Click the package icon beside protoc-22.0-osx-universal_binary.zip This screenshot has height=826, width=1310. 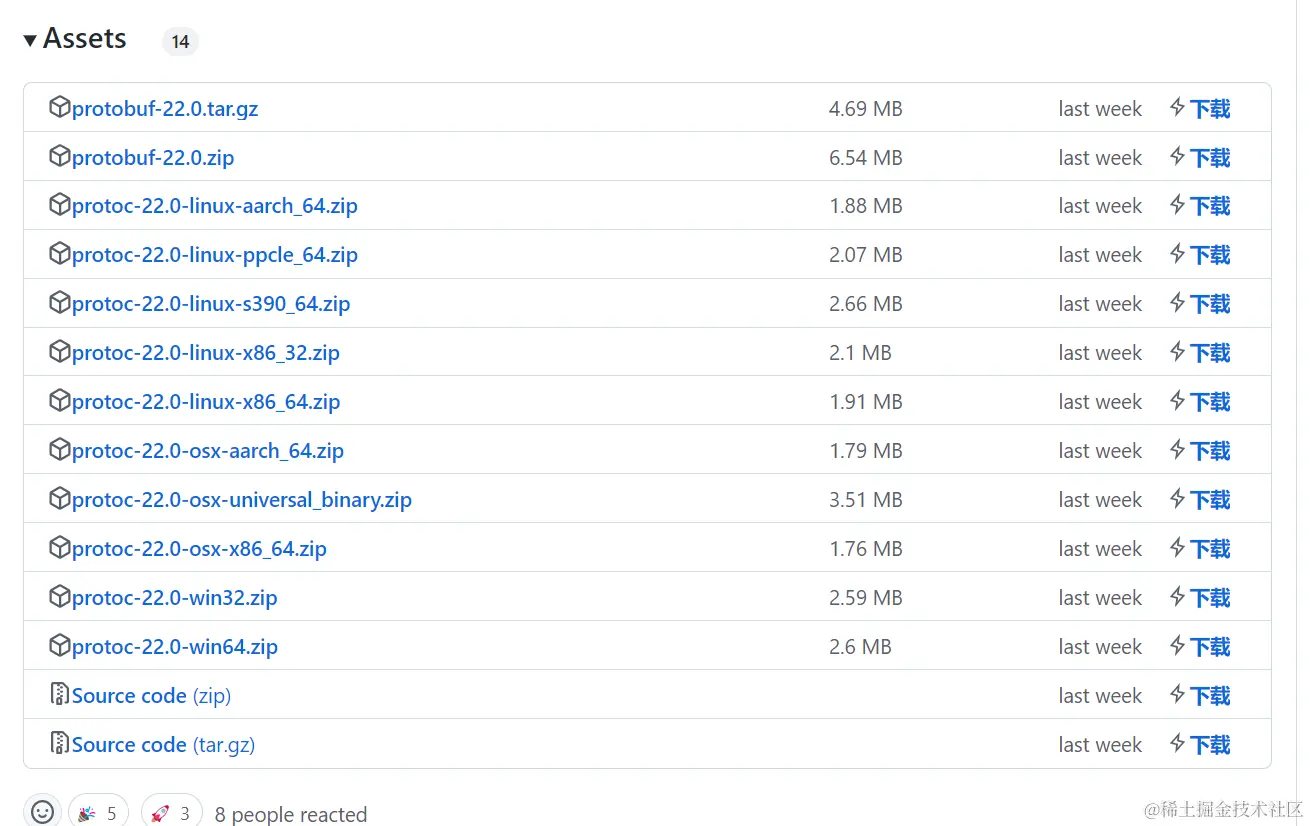(60, 499)
